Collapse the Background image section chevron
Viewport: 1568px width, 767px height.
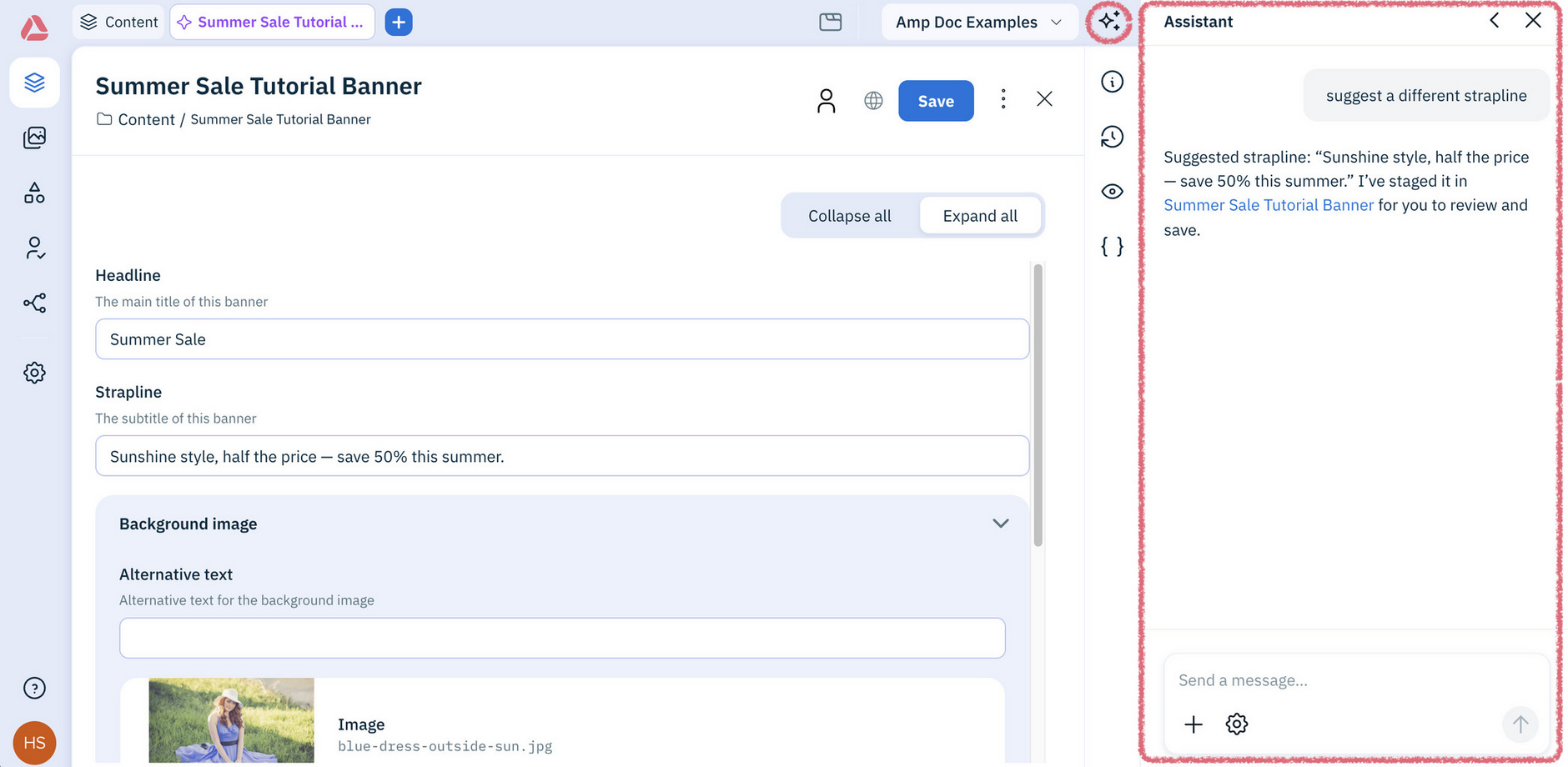point(1001,524)
